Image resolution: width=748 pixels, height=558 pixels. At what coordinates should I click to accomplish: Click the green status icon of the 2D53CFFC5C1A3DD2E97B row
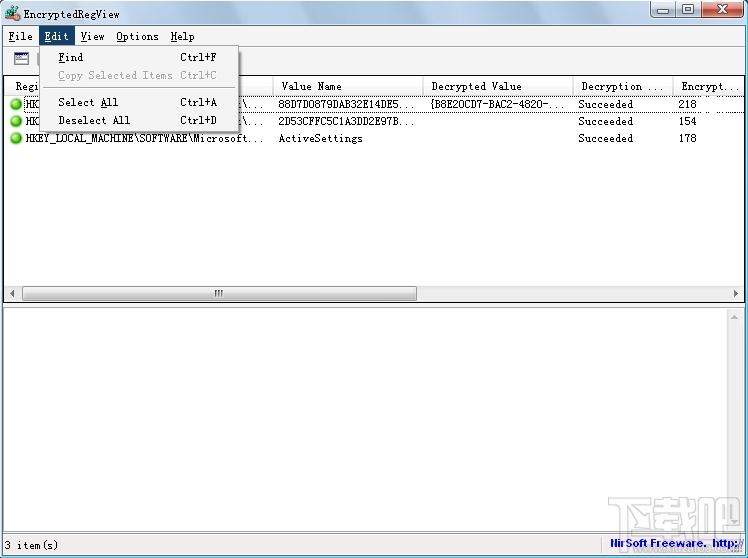click(x=16, y=121)
